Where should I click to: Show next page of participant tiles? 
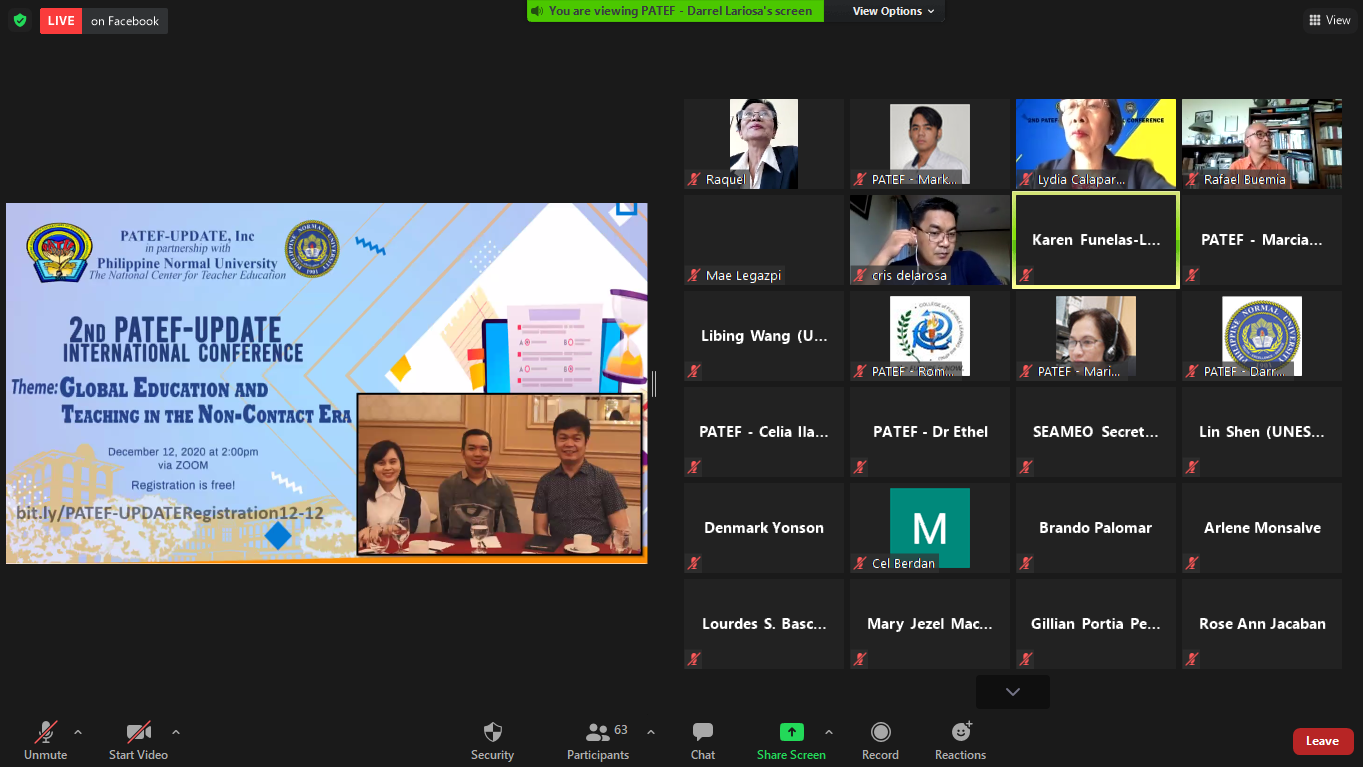pos(1012,692)
